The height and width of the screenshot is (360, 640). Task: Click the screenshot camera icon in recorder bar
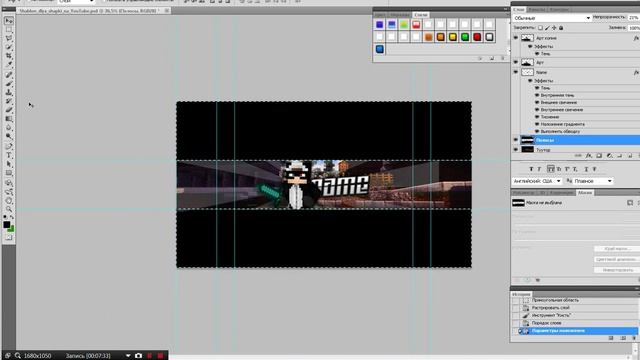coord(138,356)
